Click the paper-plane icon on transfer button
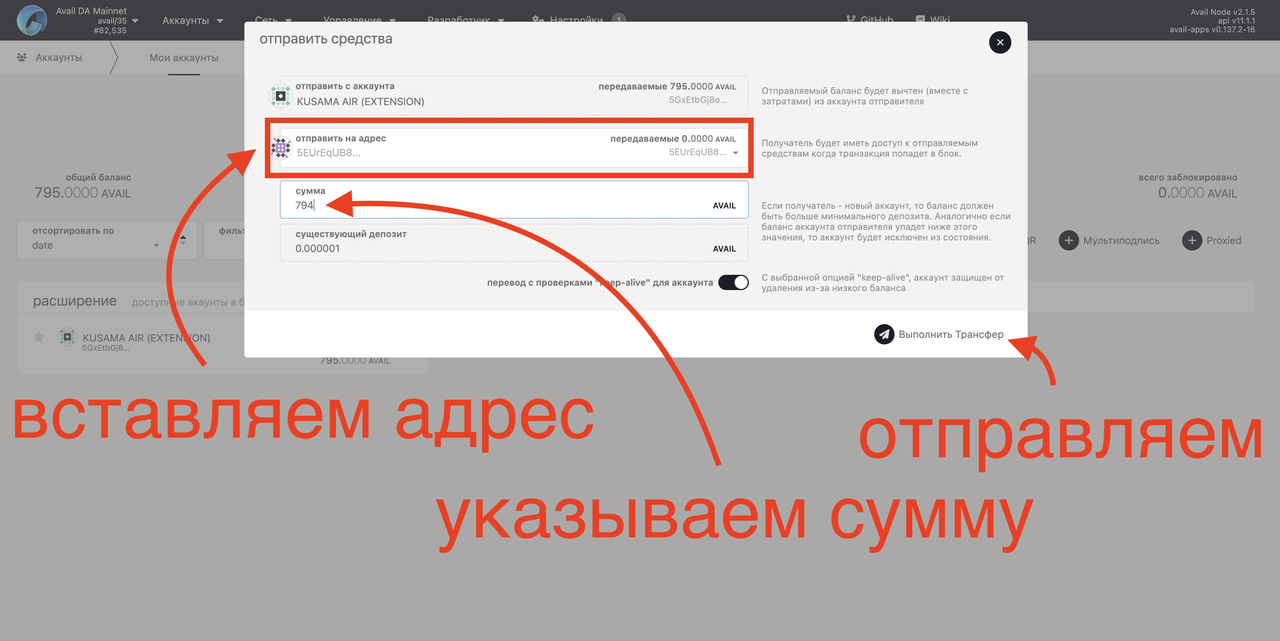 tap(884, 334)
